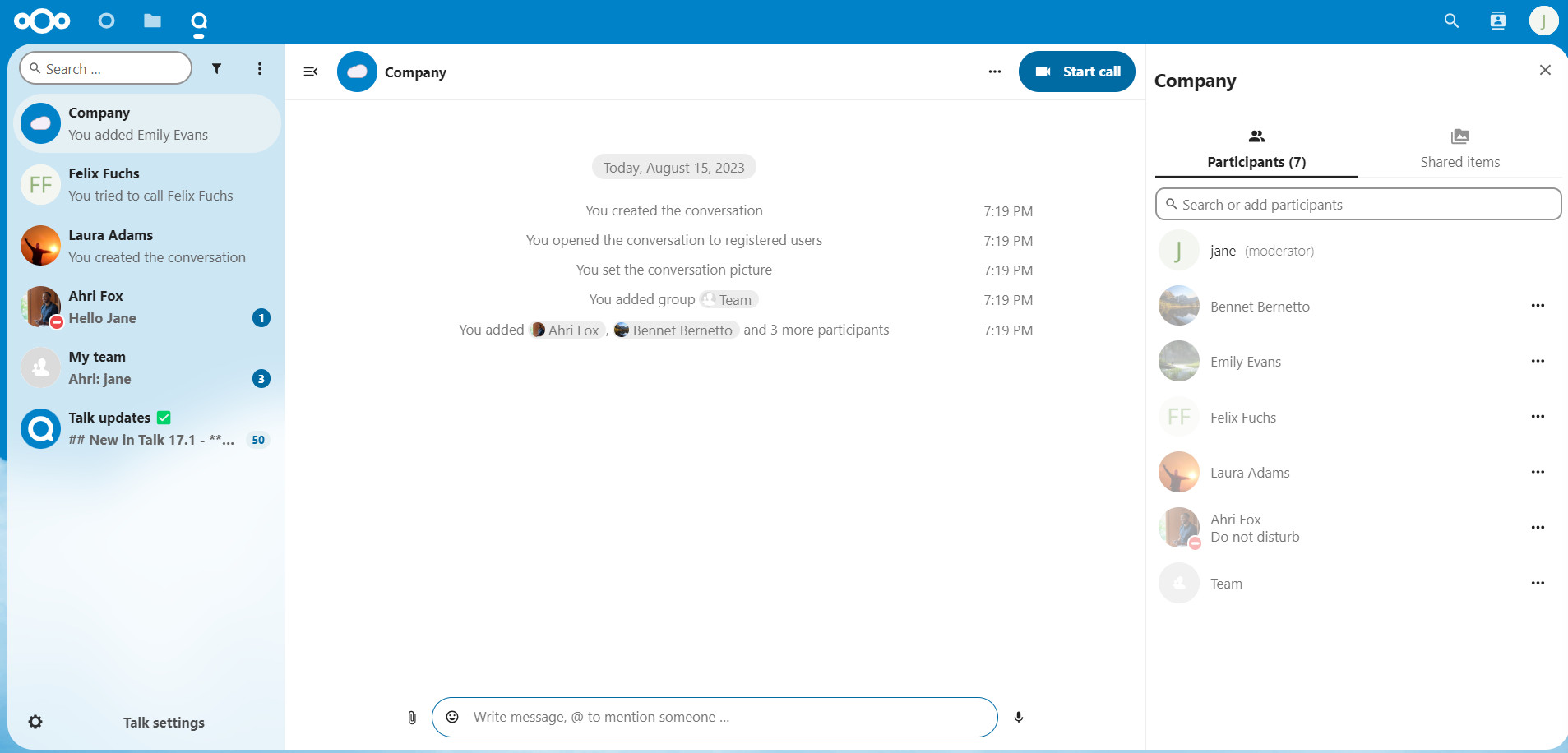Open the three-dot menu beside filter
Viewport: 1568px width, 753px height.
click(x=260, y=68)
